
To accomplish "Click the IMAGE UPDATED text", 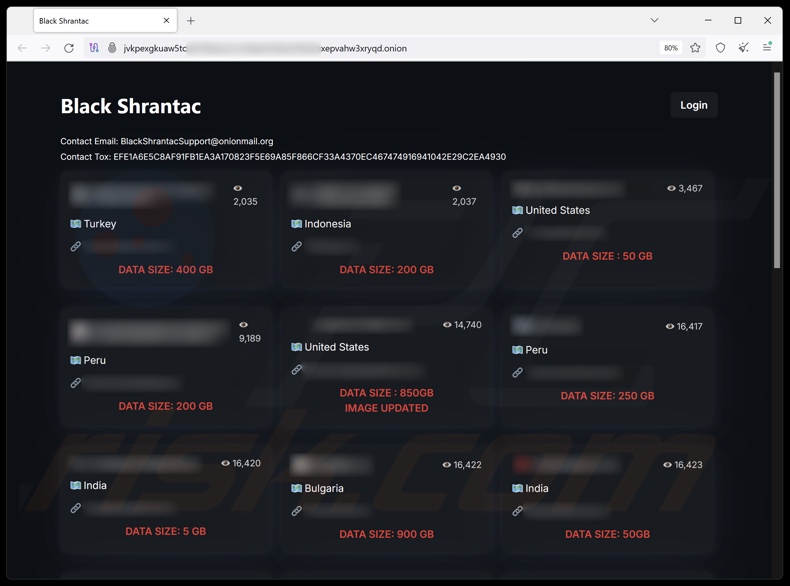I will pos(386,408).
